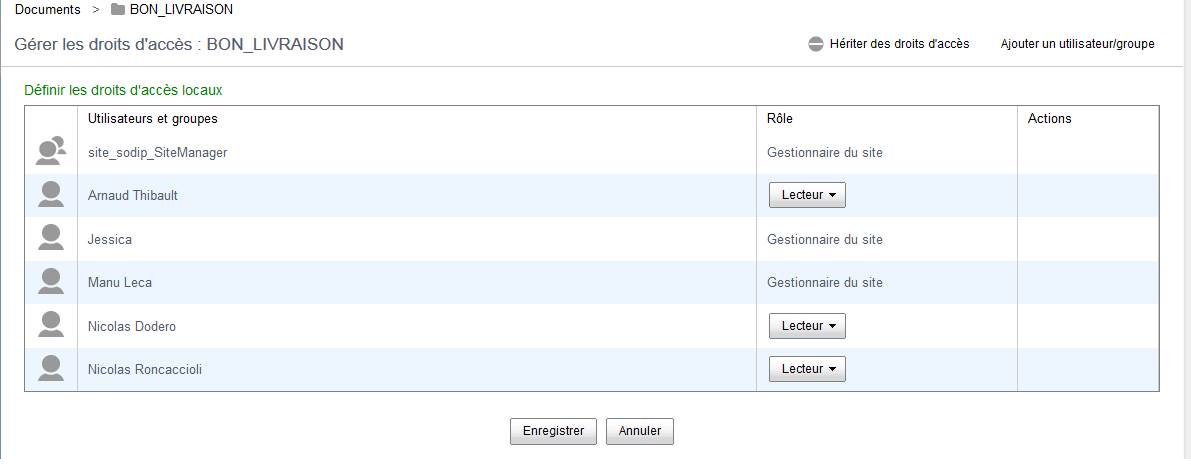Click the inherit permissions status icon
Viewport: 1191px width, 474px height.
tap(816, 44)
